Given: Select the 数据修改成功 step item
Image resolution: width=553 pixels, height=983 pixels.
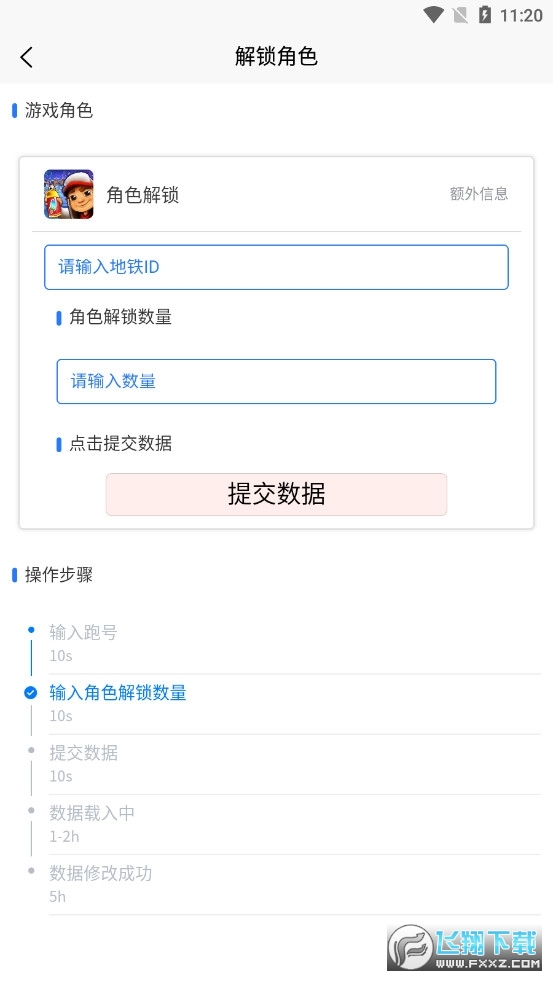Looking at the screenshot, I should coord(295,885).
